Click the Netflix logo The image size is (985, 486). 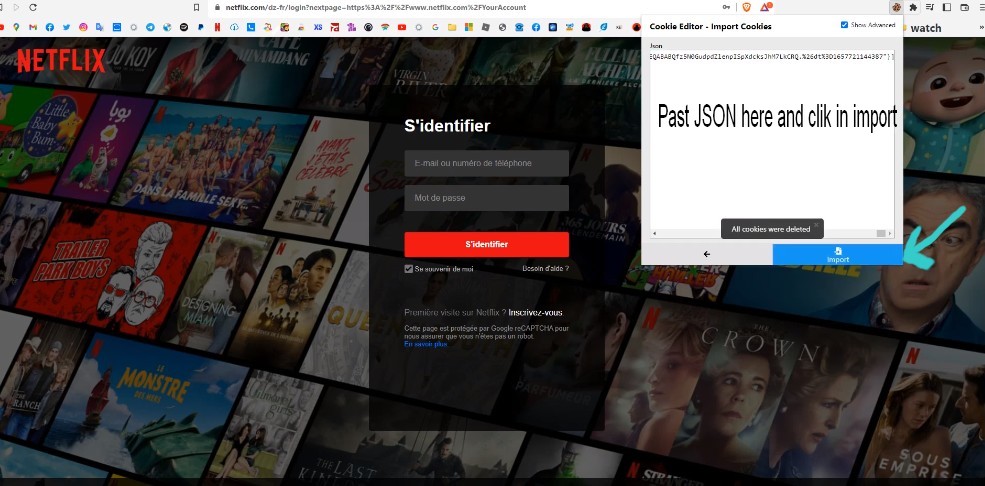[x=61, y=62]
